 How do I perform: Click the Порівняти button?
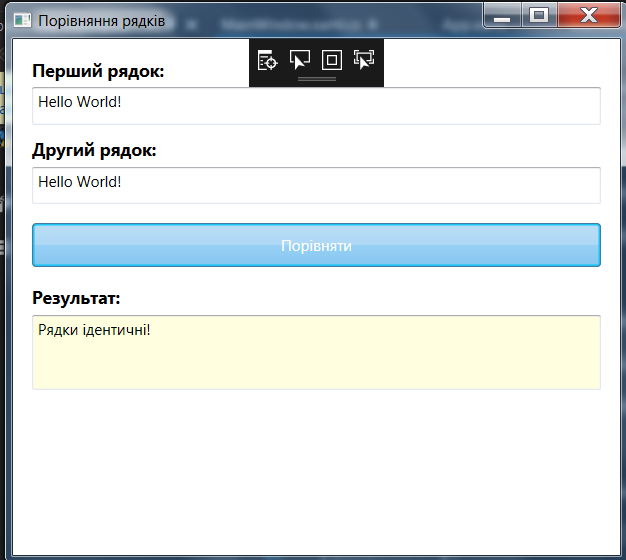pyautogui.click(x=316, y=245)
